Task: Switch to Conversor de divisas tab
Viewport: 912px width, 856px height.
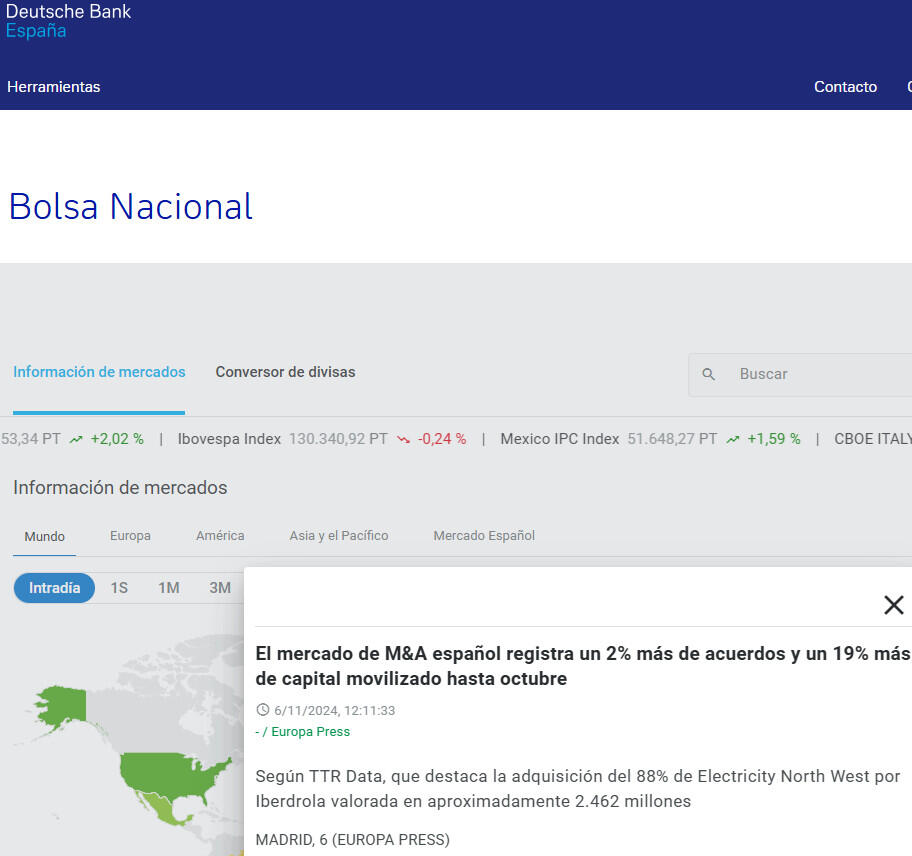Action: [285, 372]
